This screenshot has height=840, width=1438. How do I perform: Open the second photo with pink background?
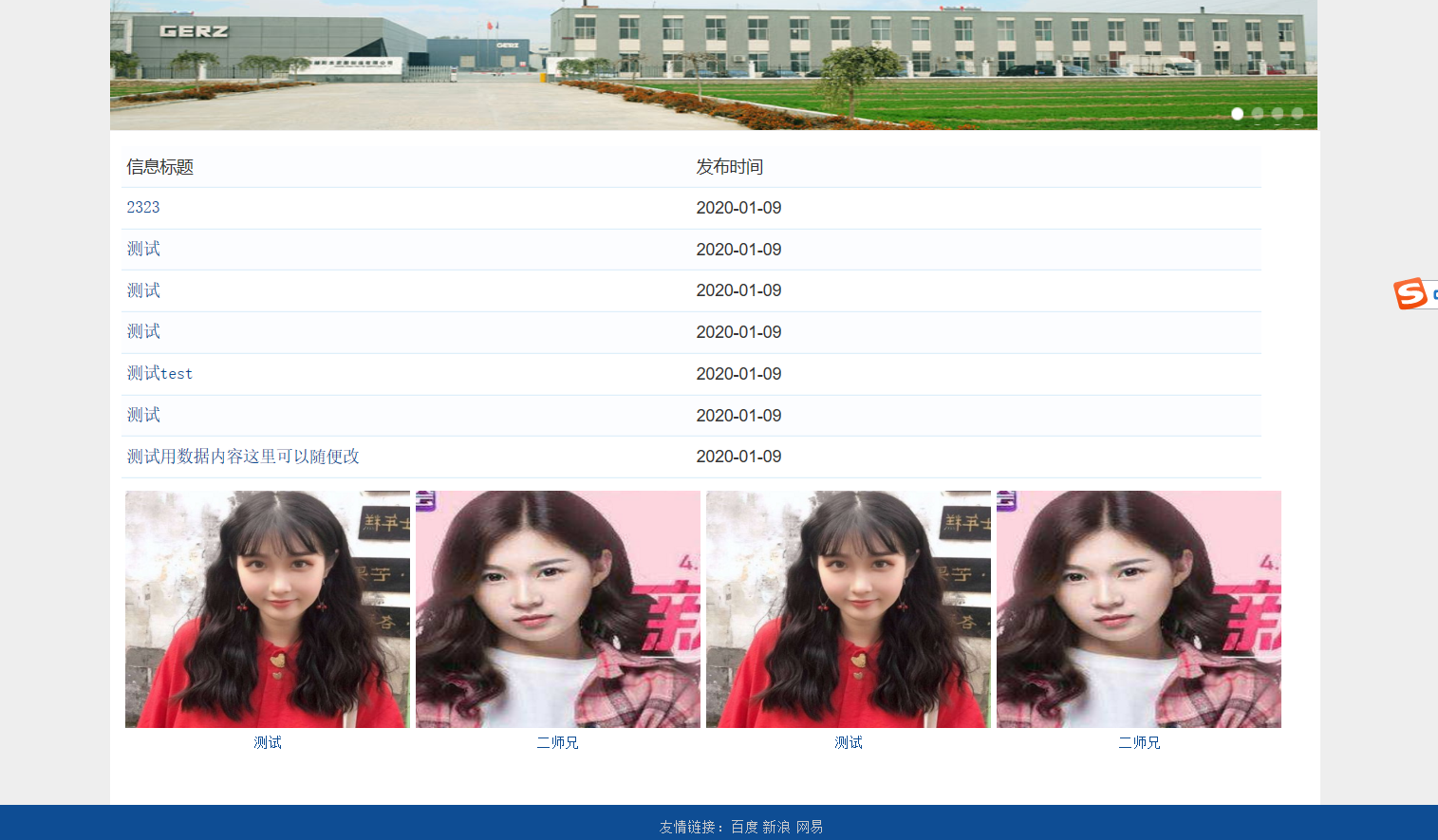558,608
